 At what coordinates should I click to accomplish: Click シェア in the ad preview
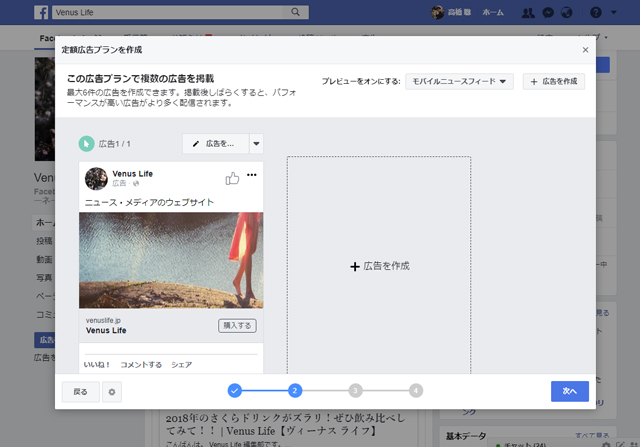(x=182, y=365)
